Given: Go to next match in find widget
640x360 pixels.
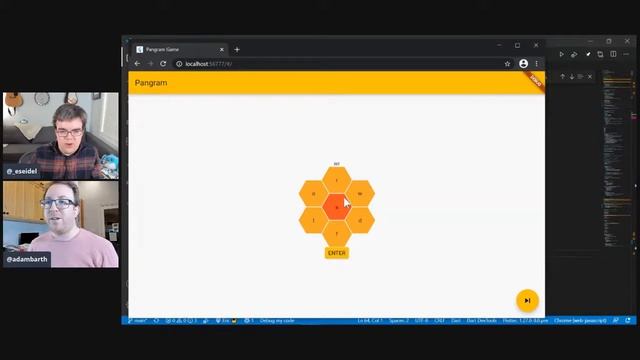Looking at the screenshot, I should click(572, 77).
